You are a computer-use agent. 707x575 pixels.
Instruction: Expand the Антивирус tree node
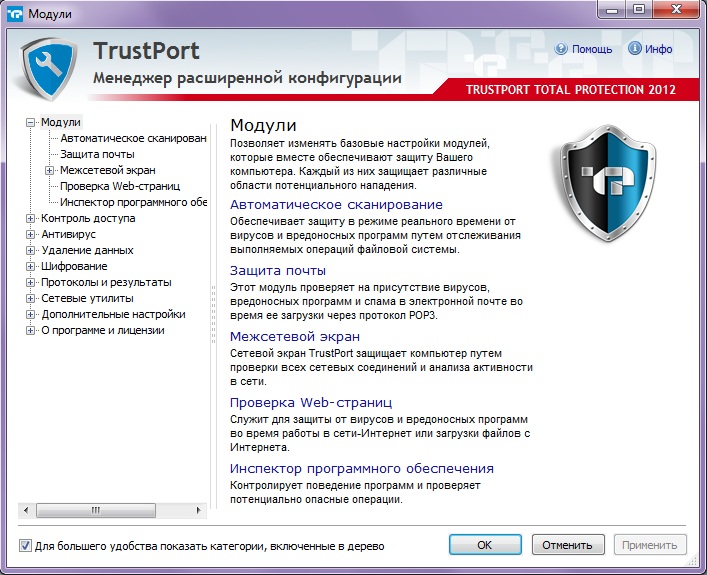click(30, 235)
